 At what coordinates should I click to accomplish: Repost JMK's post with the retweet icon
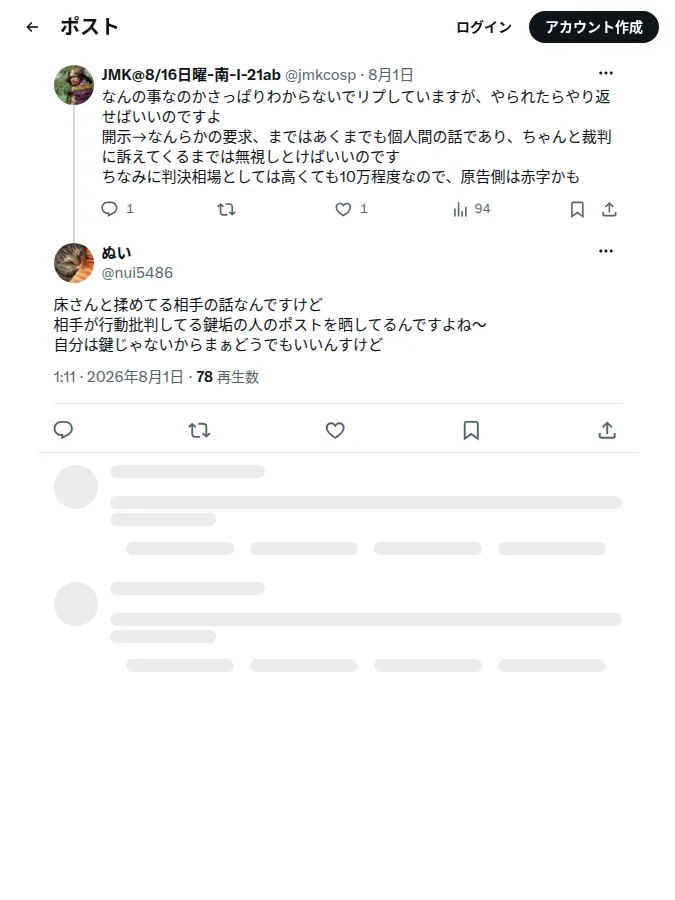click(x=226, y=210)
